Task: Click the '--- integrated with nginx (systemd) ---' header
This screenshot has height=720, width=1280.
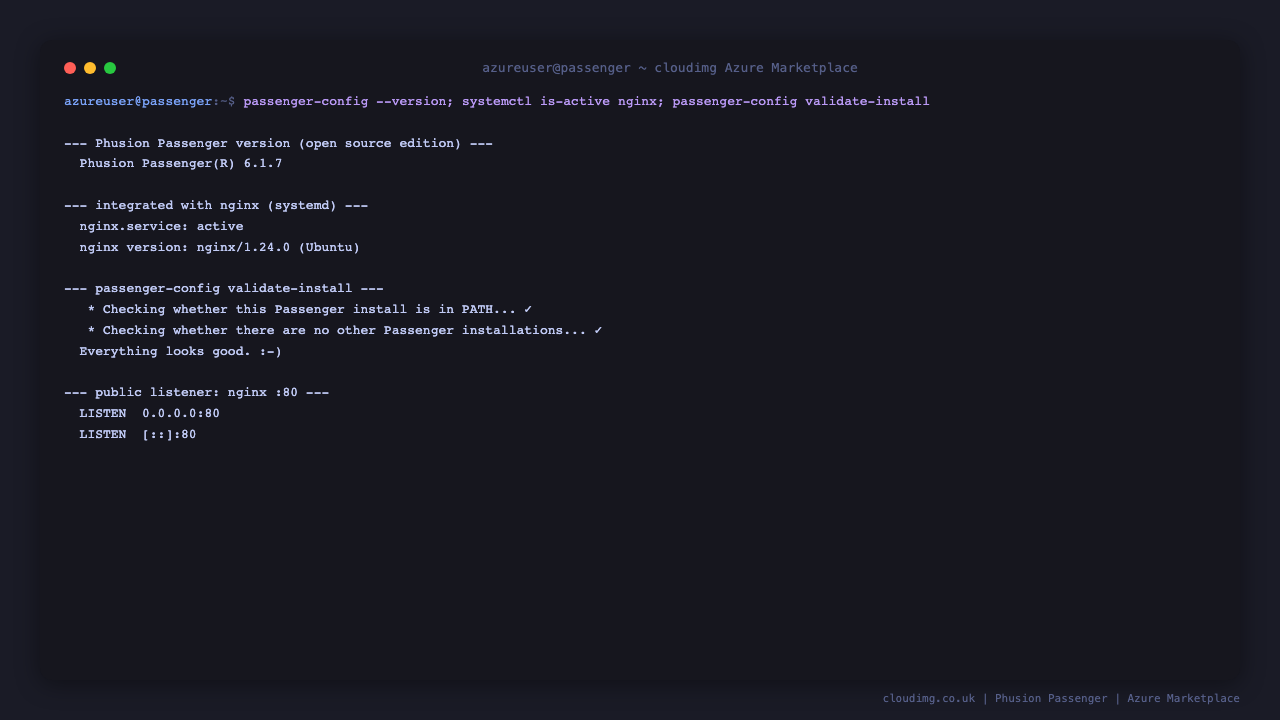Action: pyautogui.click(x=216, y=205)
